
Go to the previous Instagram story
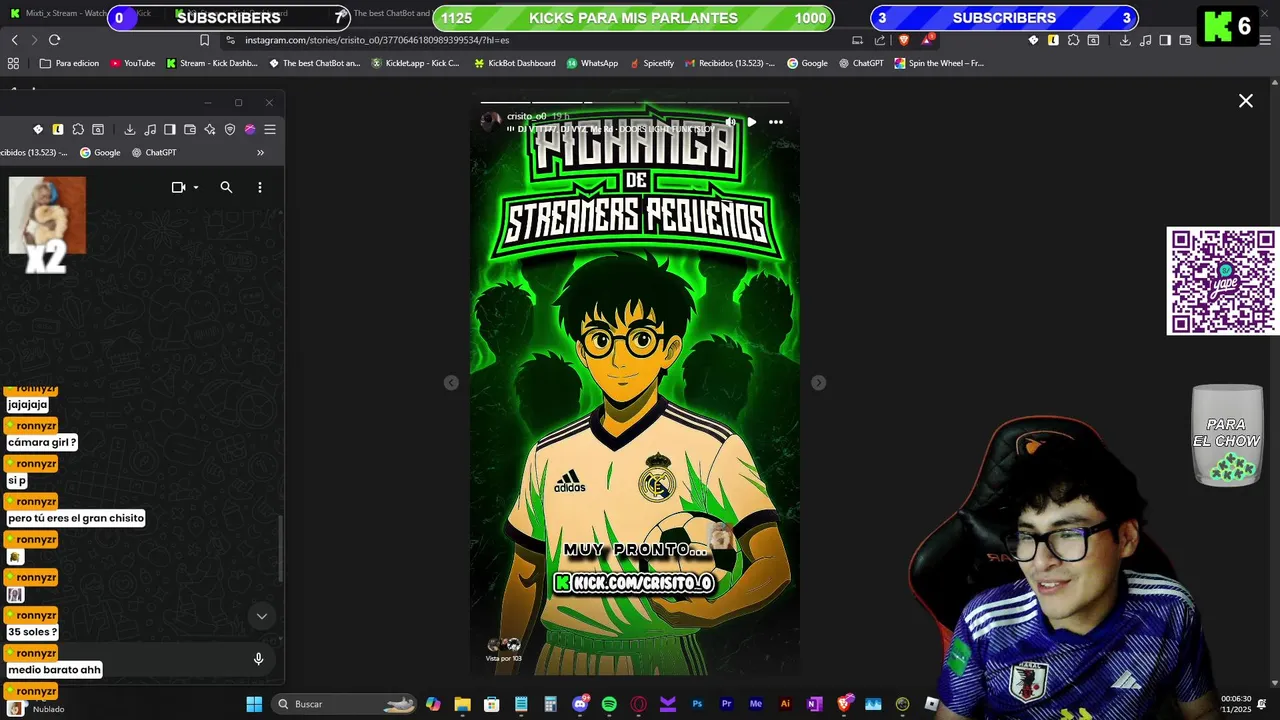tap(451, 383)
